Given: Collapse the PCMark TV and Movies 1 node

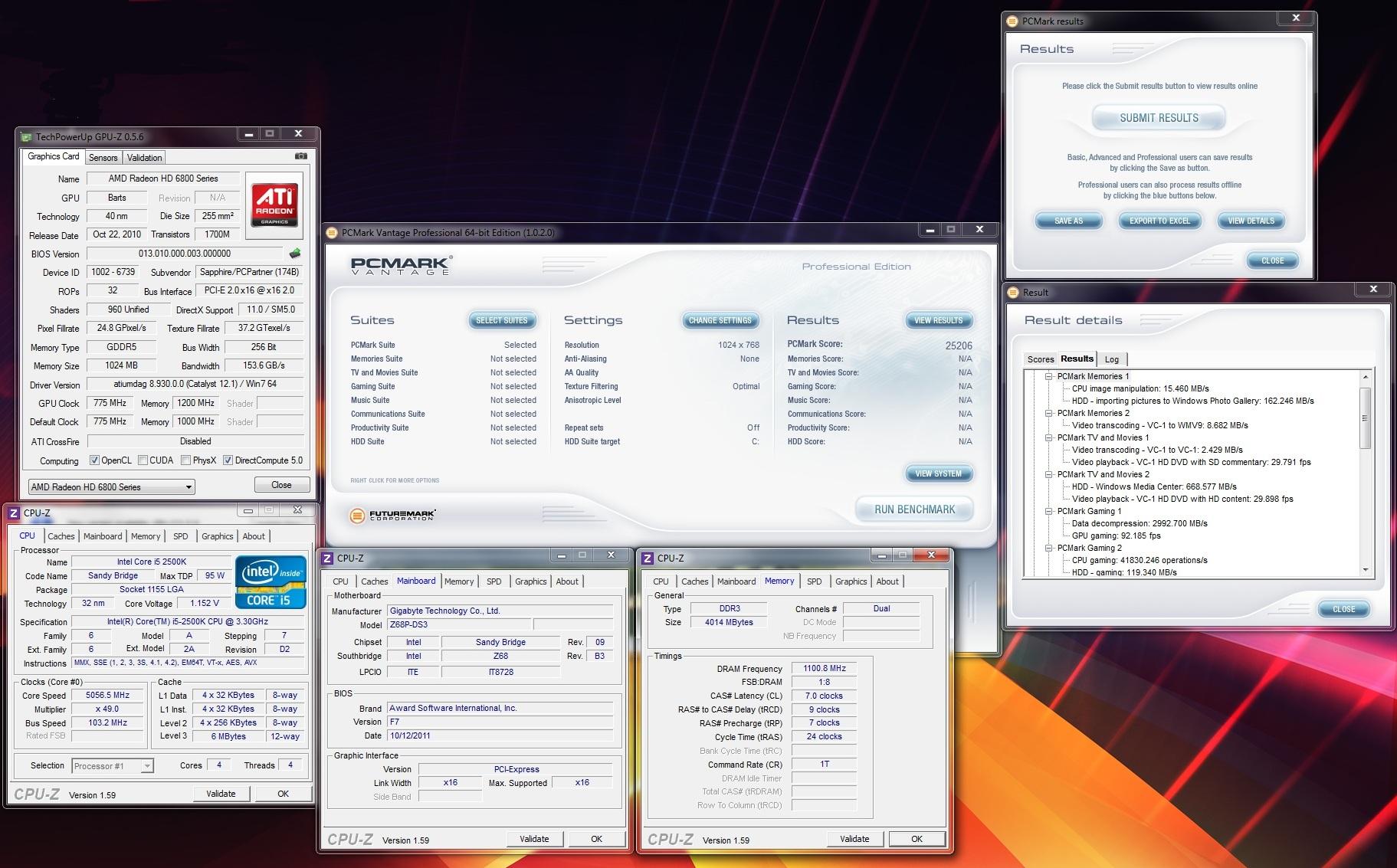Looking at the screenshot, I should 1048,437.
